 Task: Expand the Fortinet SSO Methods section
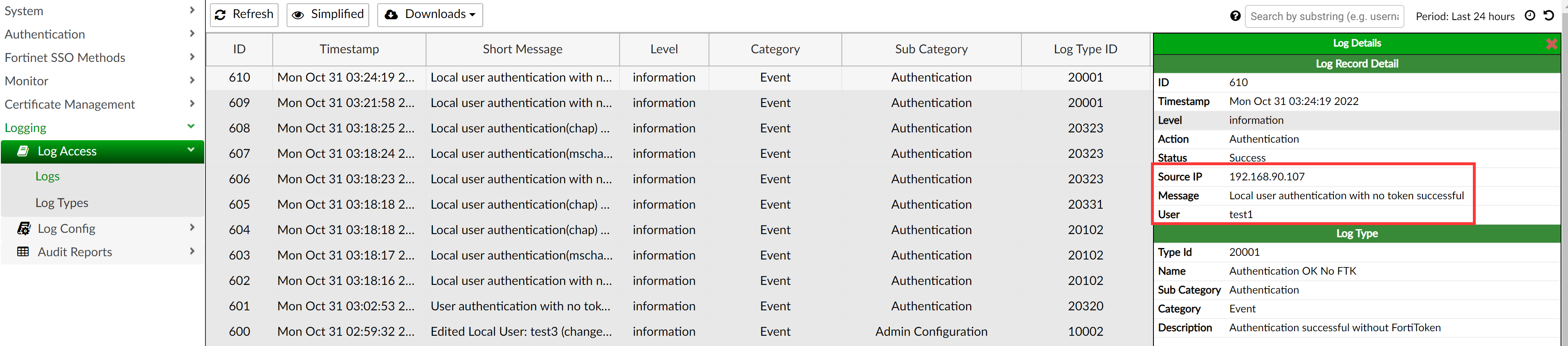100,58
